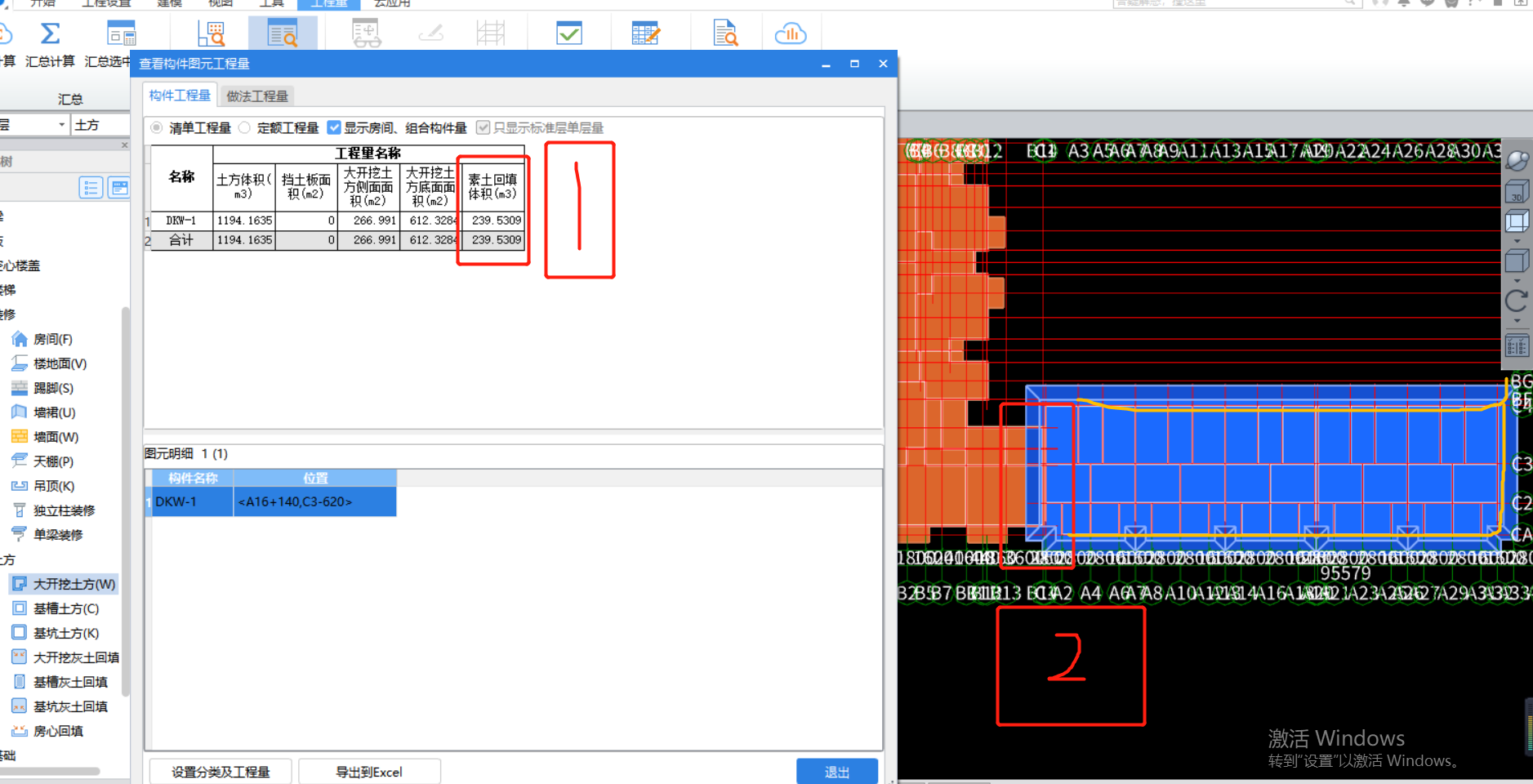
Task: Click the rebar-view glasses icon in ribbon
Action: 367,33
